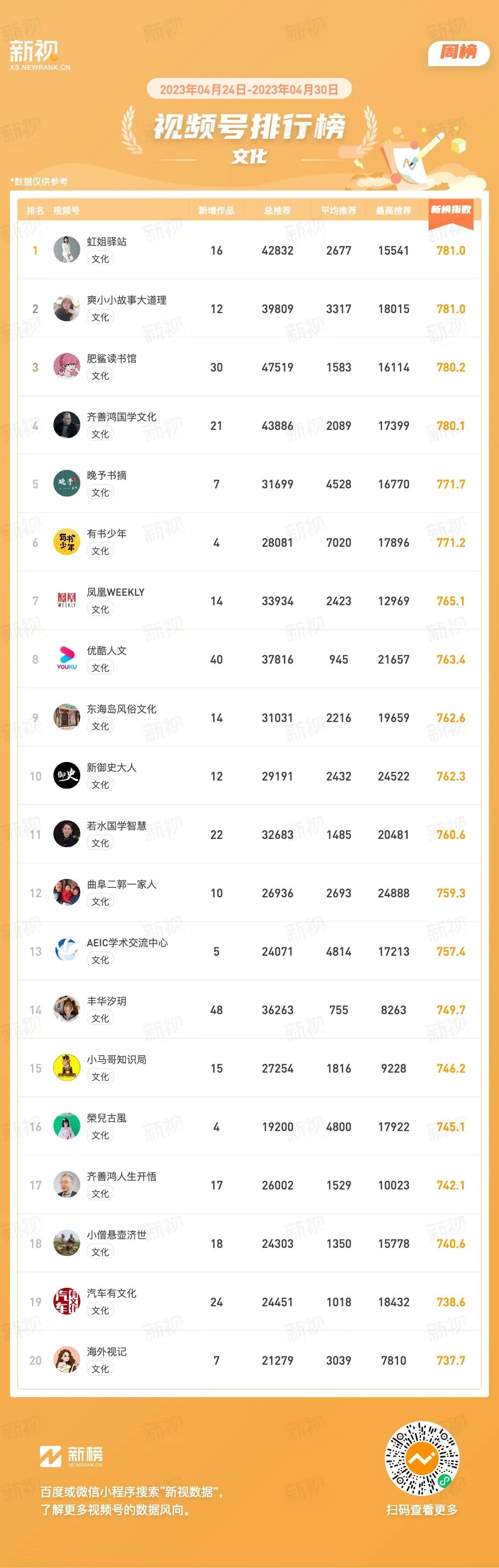
Task: Select the 有书少年 yellow logo icon
Action: coord(67,542)
